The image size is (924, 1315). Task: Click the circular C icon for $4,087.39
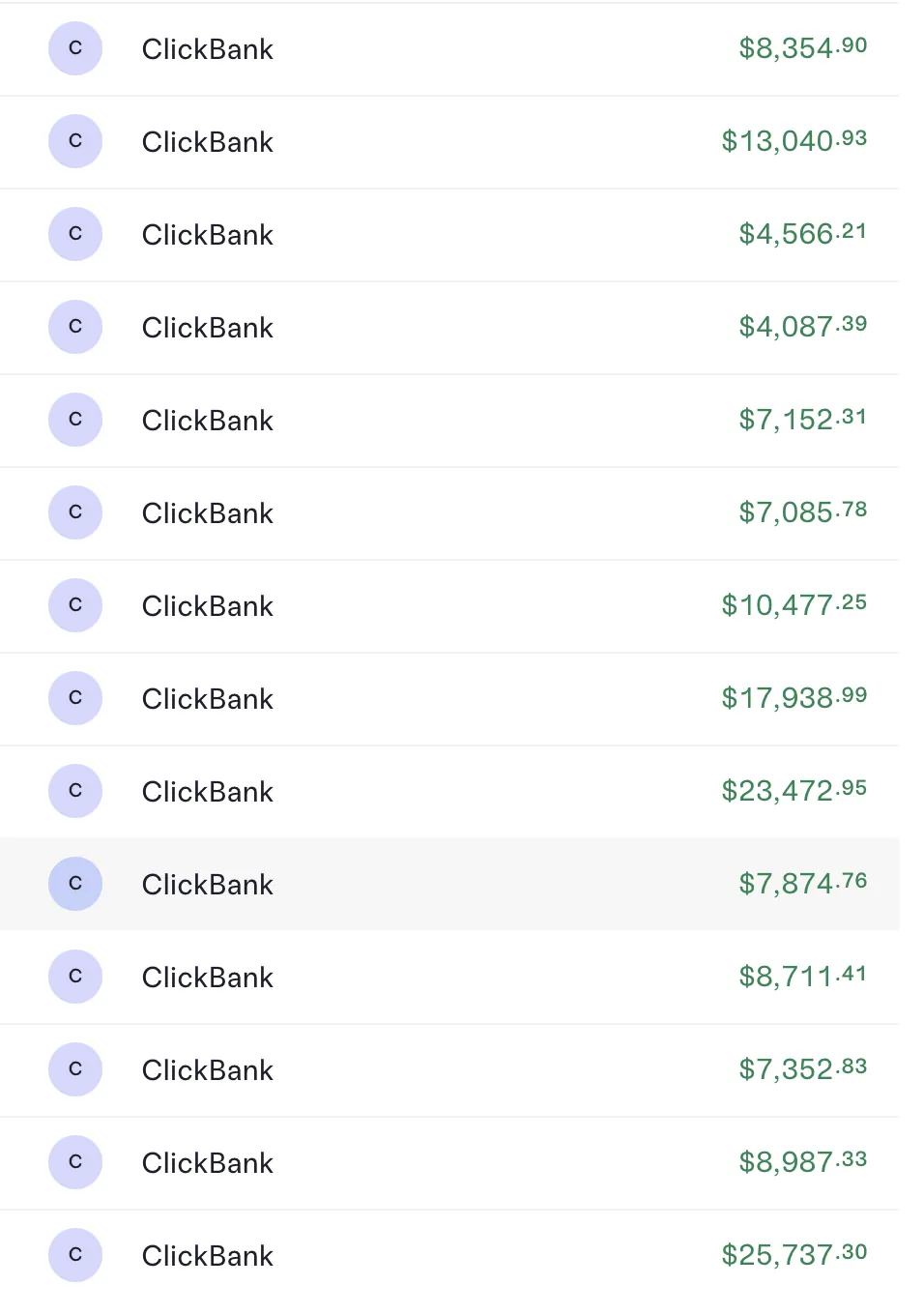(x=75, y=327)
